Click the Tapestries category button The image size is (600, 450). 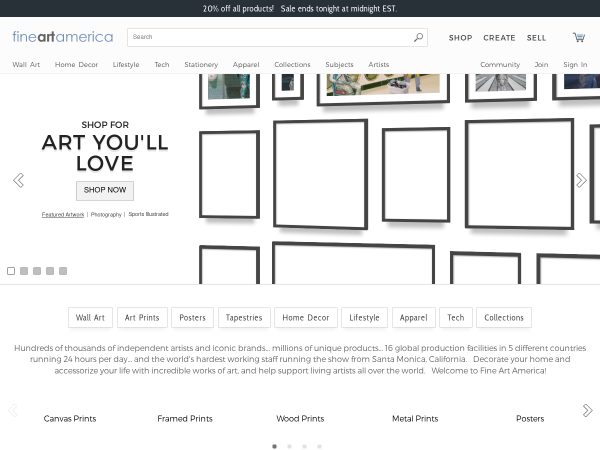(244, 318)
